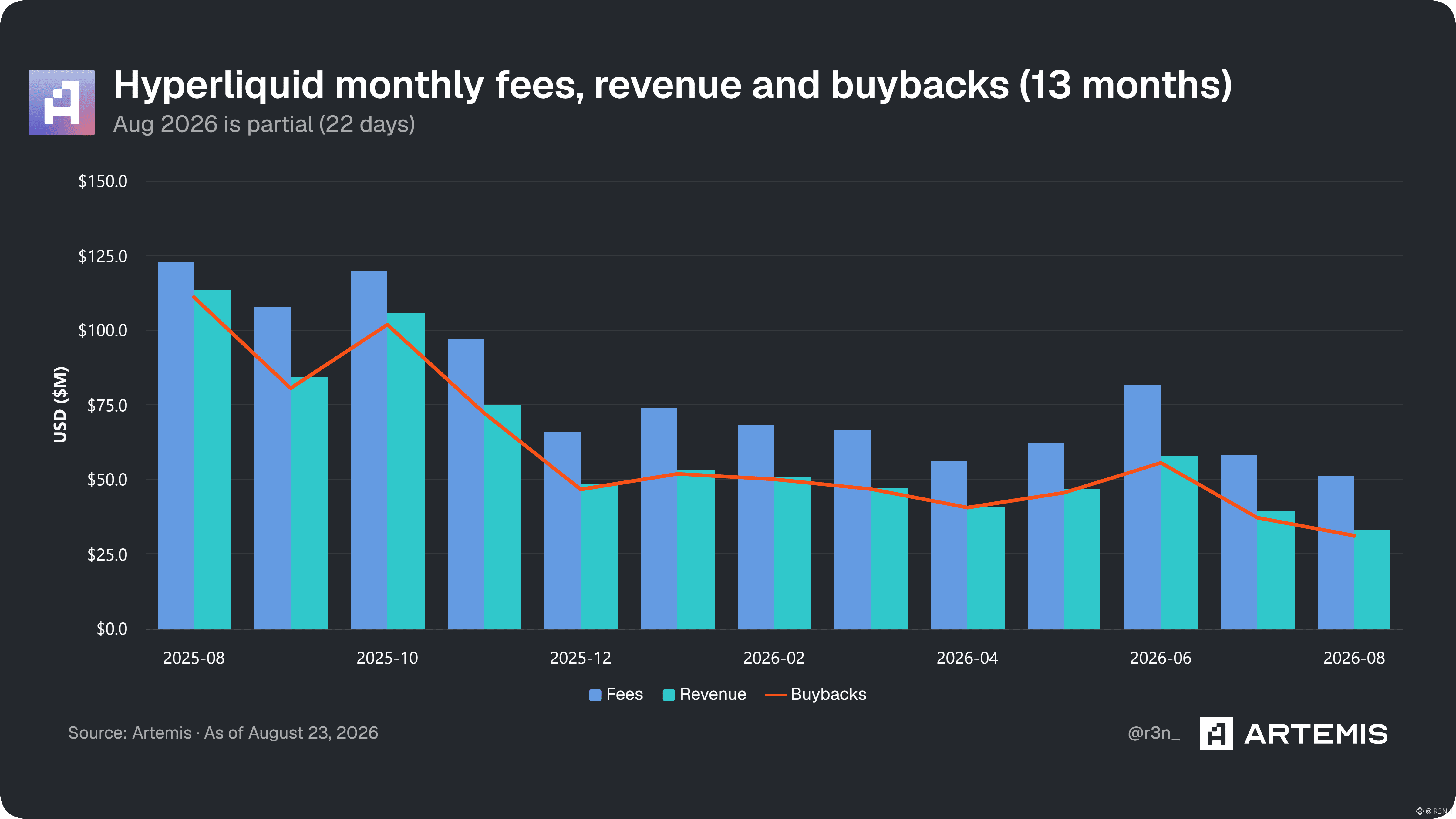
Task: Click the 2025-08 x-axis label
Action: coord(194,658)
